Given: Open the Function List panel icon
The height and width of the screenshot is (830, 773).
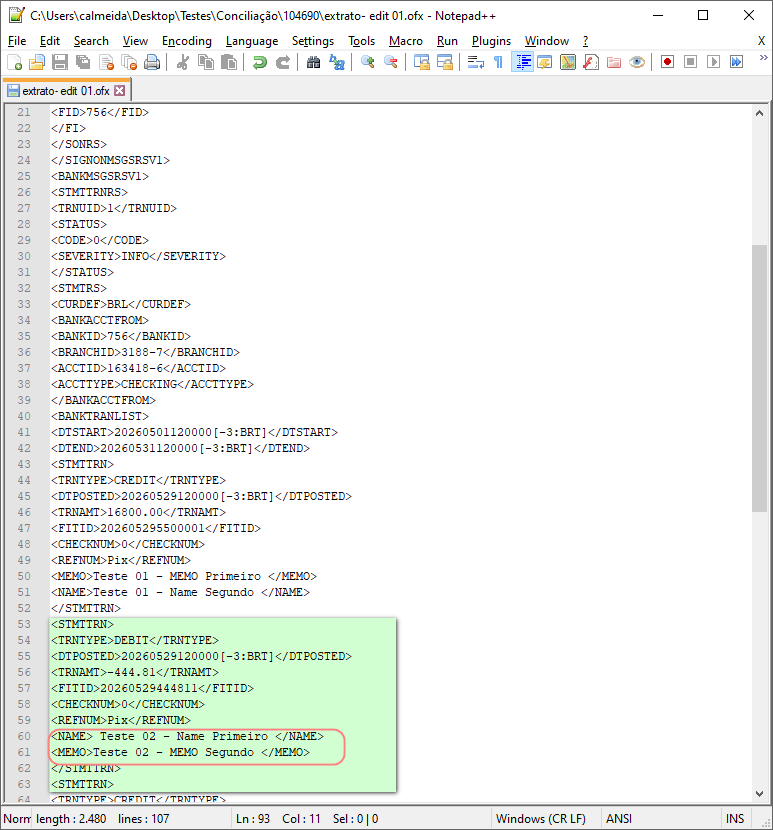Looking at the screenshot, I should point(591,62).
